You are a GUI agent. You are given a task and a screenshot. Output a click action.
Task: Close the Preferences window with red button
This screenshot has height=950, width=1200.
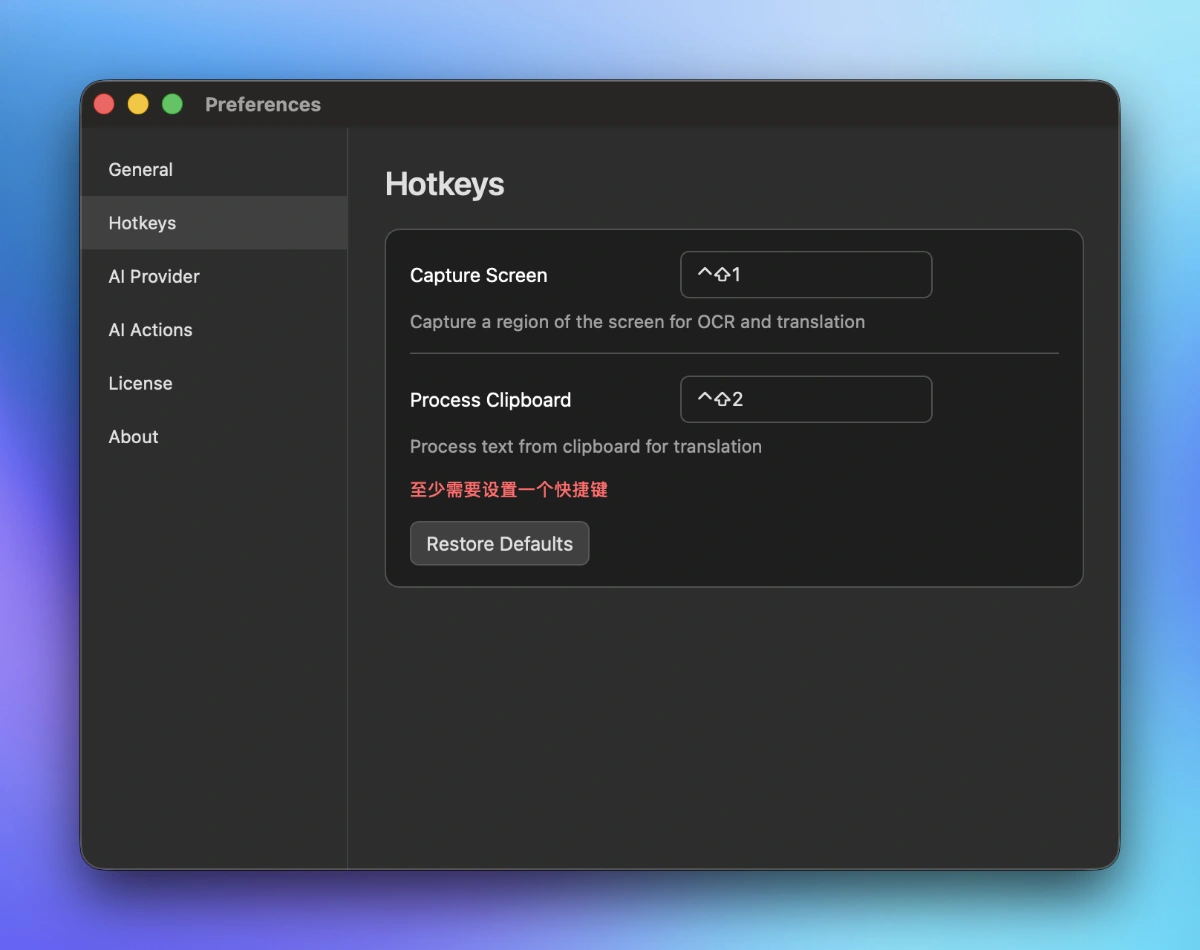coord(104,104)
